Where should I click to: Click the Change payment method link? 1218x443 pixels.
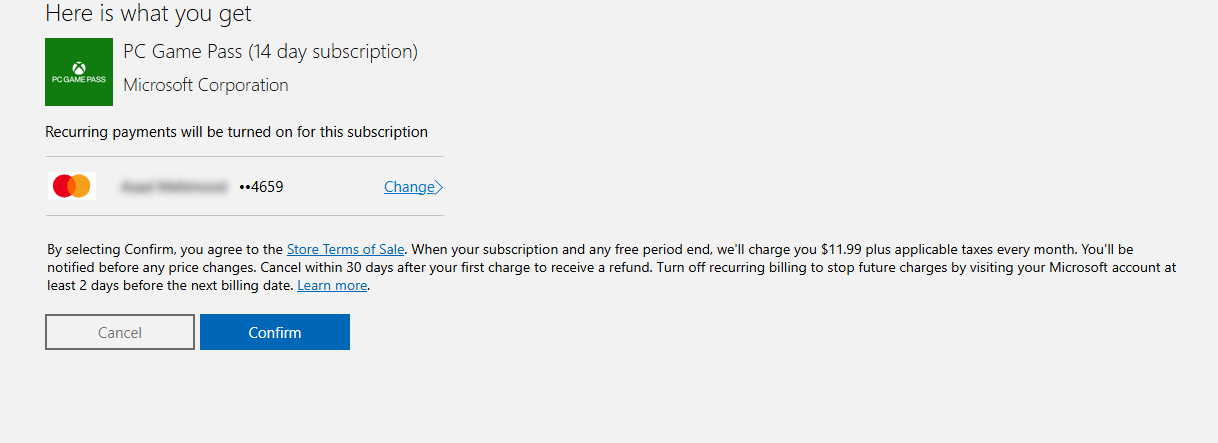coord(409,187)
